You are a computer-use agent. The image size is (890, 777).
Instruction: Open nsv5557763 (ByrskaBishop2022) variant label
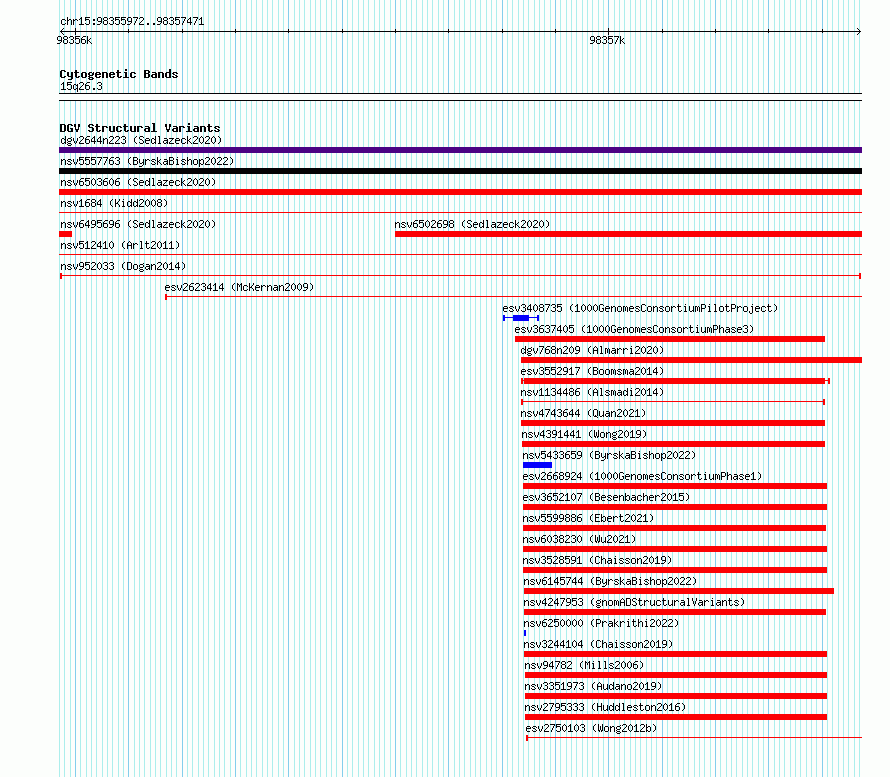[147, 161]
